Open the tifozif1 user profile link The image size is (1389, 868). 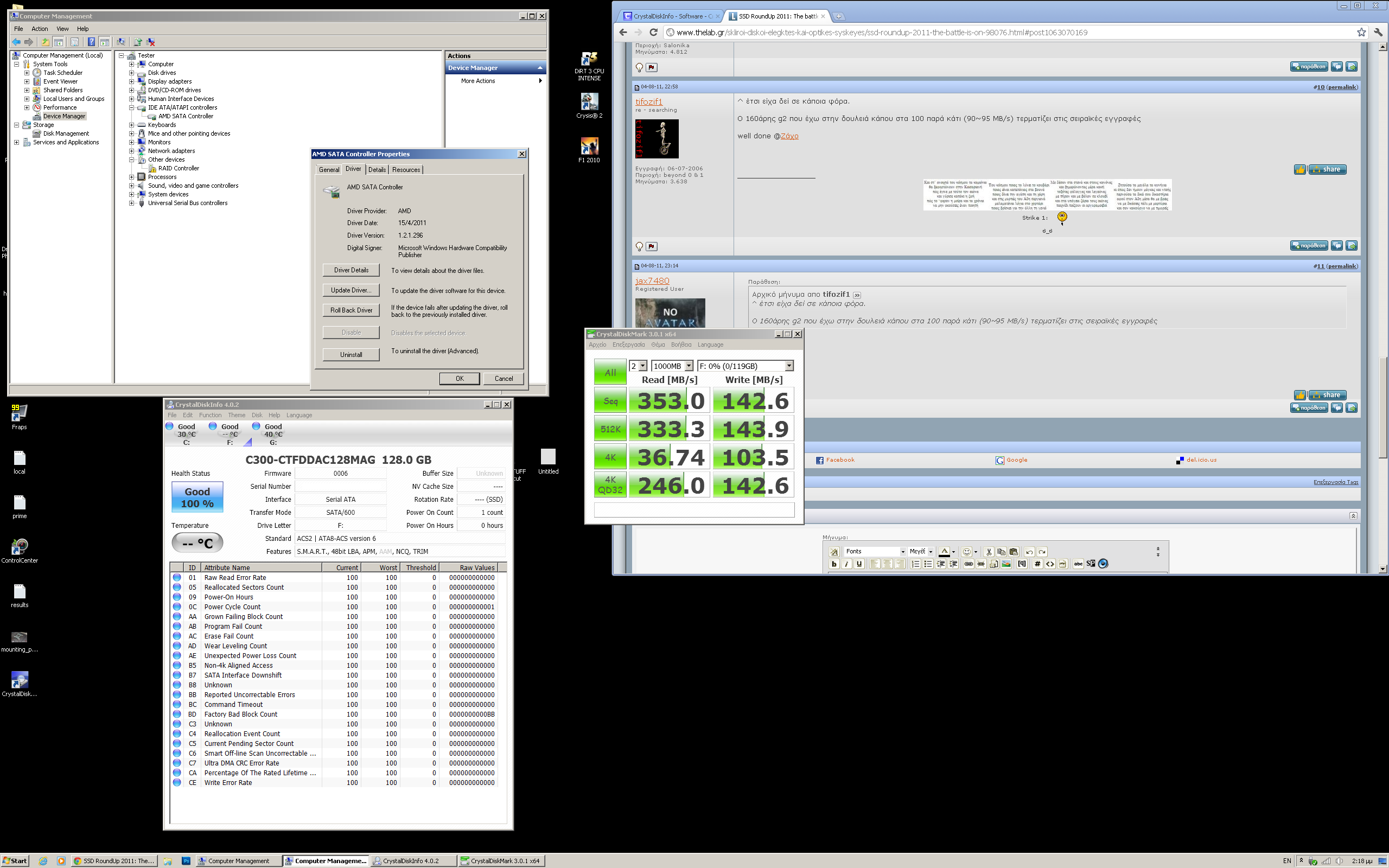click(648, 101)
